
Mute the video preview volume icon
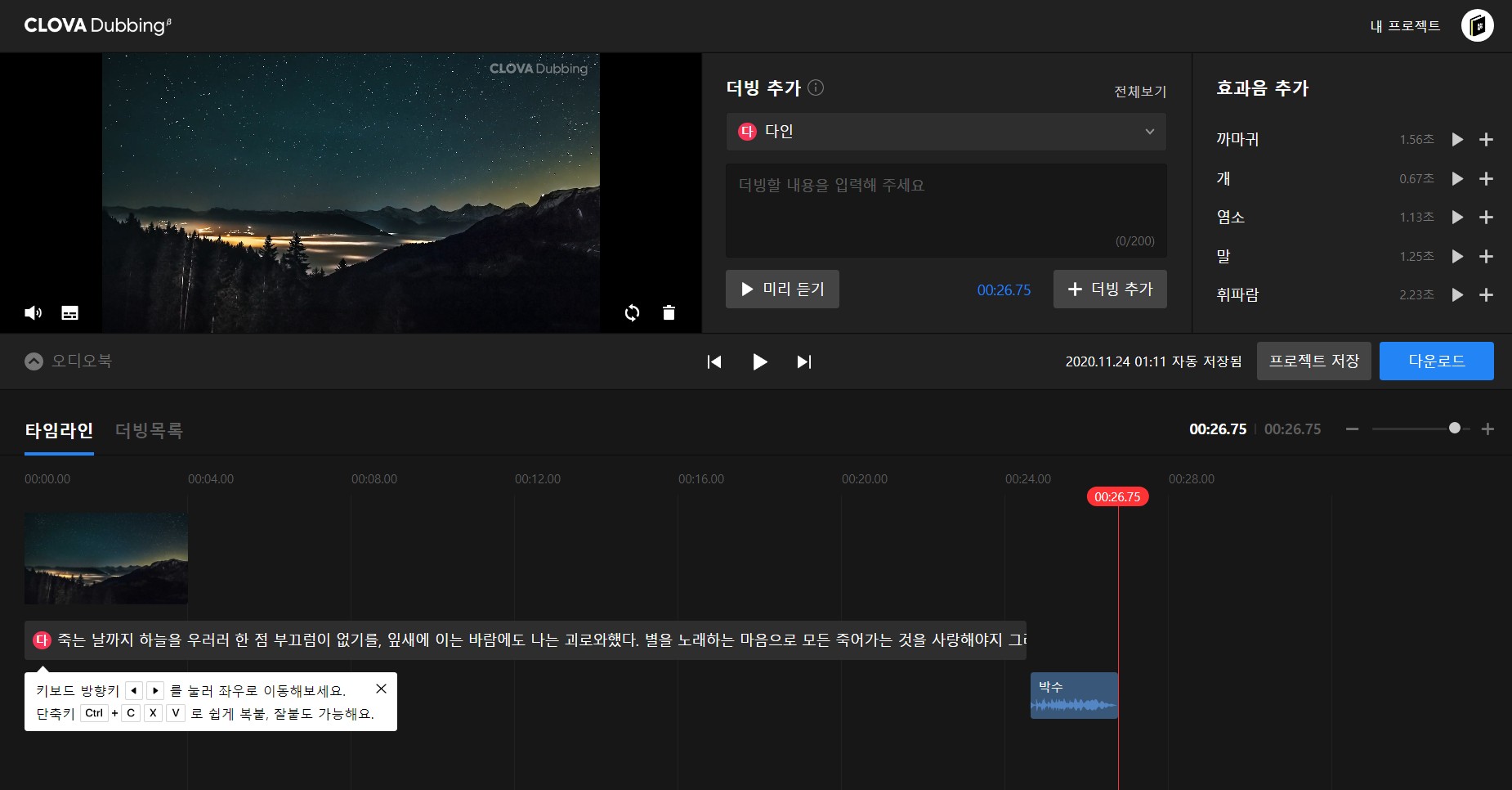coord(34,313)
